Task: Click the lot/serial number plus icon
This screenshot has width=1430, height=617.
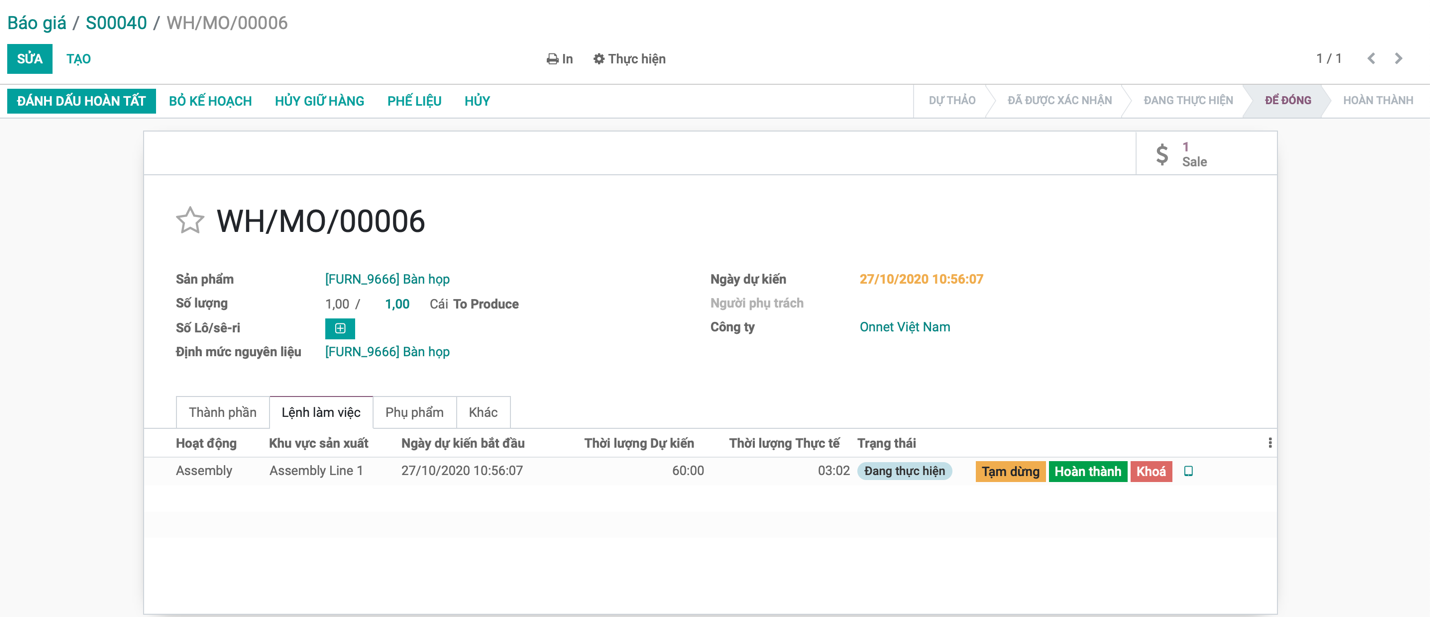Action: point(340,328)
